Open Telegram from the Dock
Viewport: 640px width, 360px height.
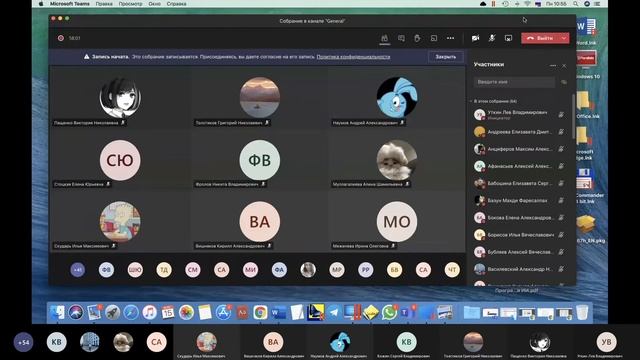click(x=334, y=313)
